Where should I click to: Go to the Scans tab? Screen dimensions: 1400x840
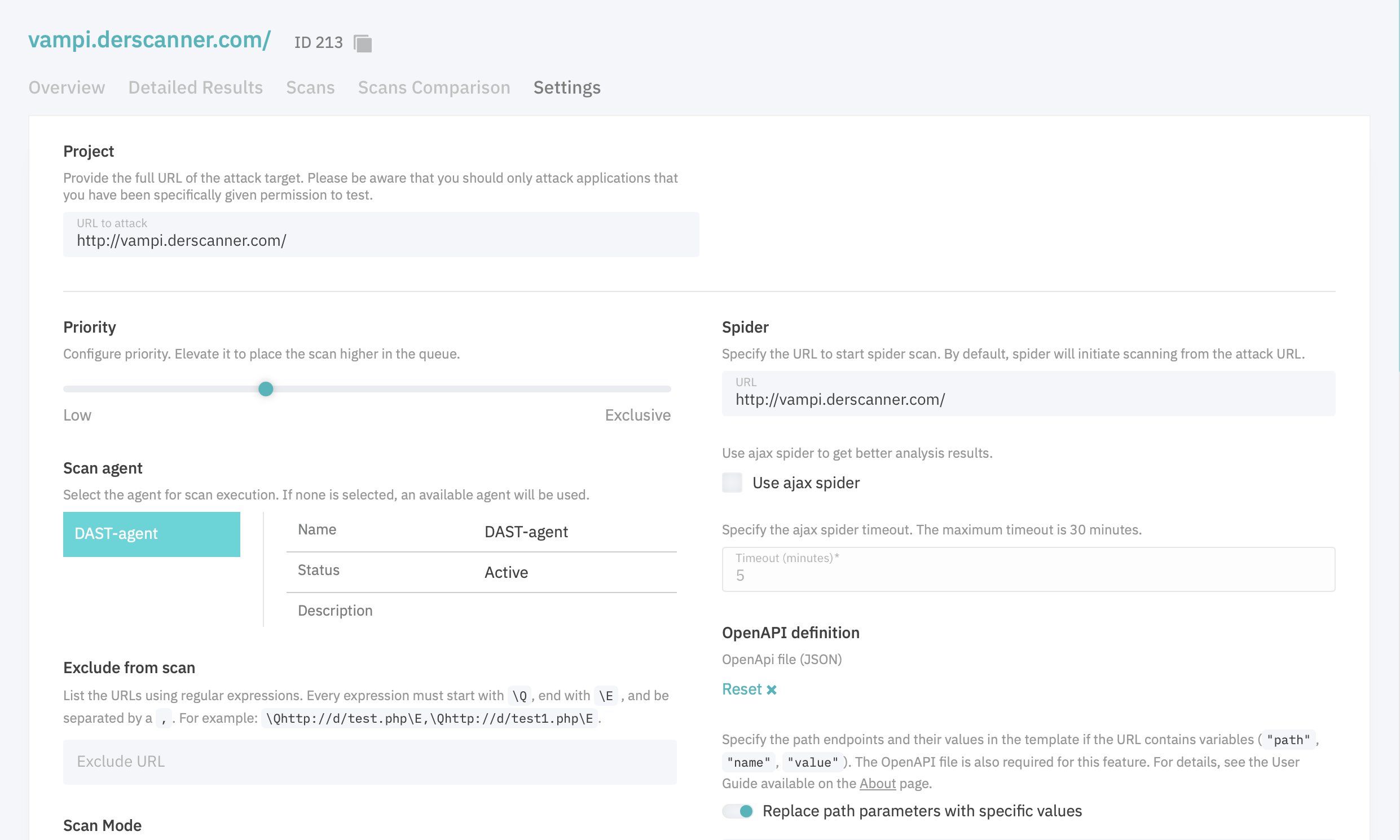coord(310,87)
